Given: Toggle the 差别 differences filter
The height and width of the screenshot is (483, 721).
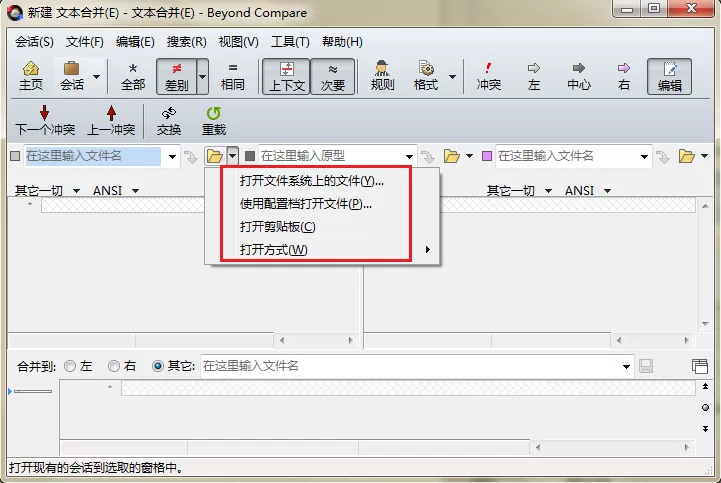Looking at the screenshot, I should click(177, 76).
